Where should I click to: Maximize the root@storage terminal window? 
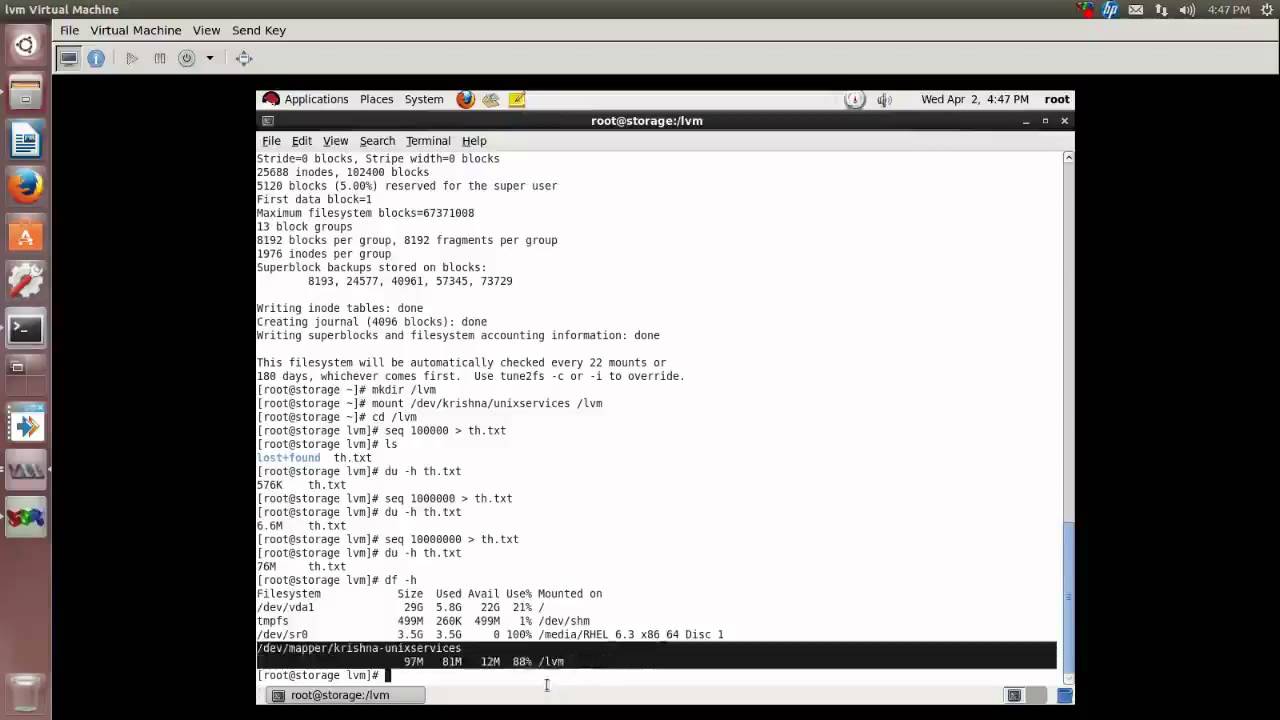click(x=1045, y=121)
